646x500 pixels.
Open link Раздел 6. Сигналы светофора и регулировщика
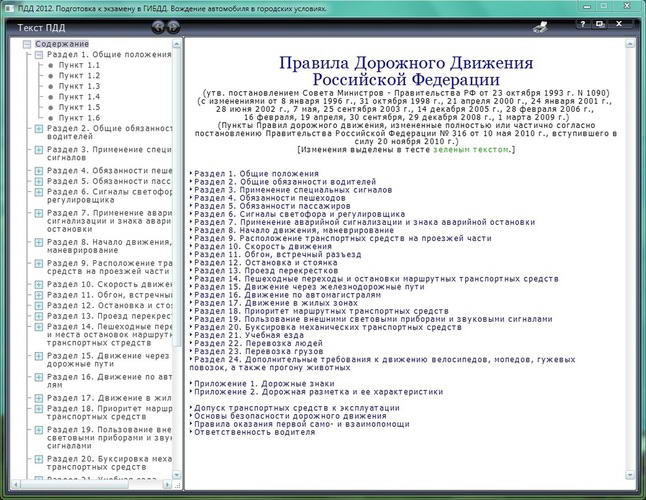click(300, 214)
